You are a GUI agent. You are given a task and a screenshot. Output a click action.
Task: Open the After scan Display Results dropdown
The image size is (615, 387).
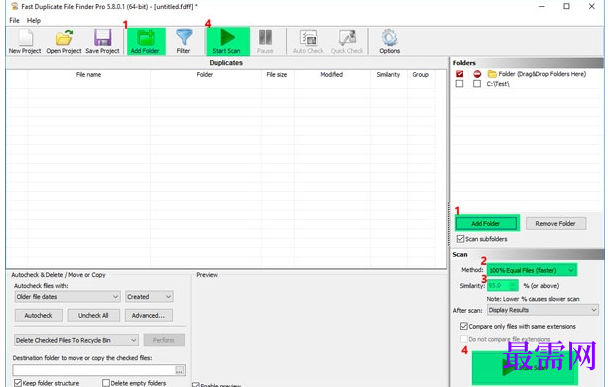point(543,310)
